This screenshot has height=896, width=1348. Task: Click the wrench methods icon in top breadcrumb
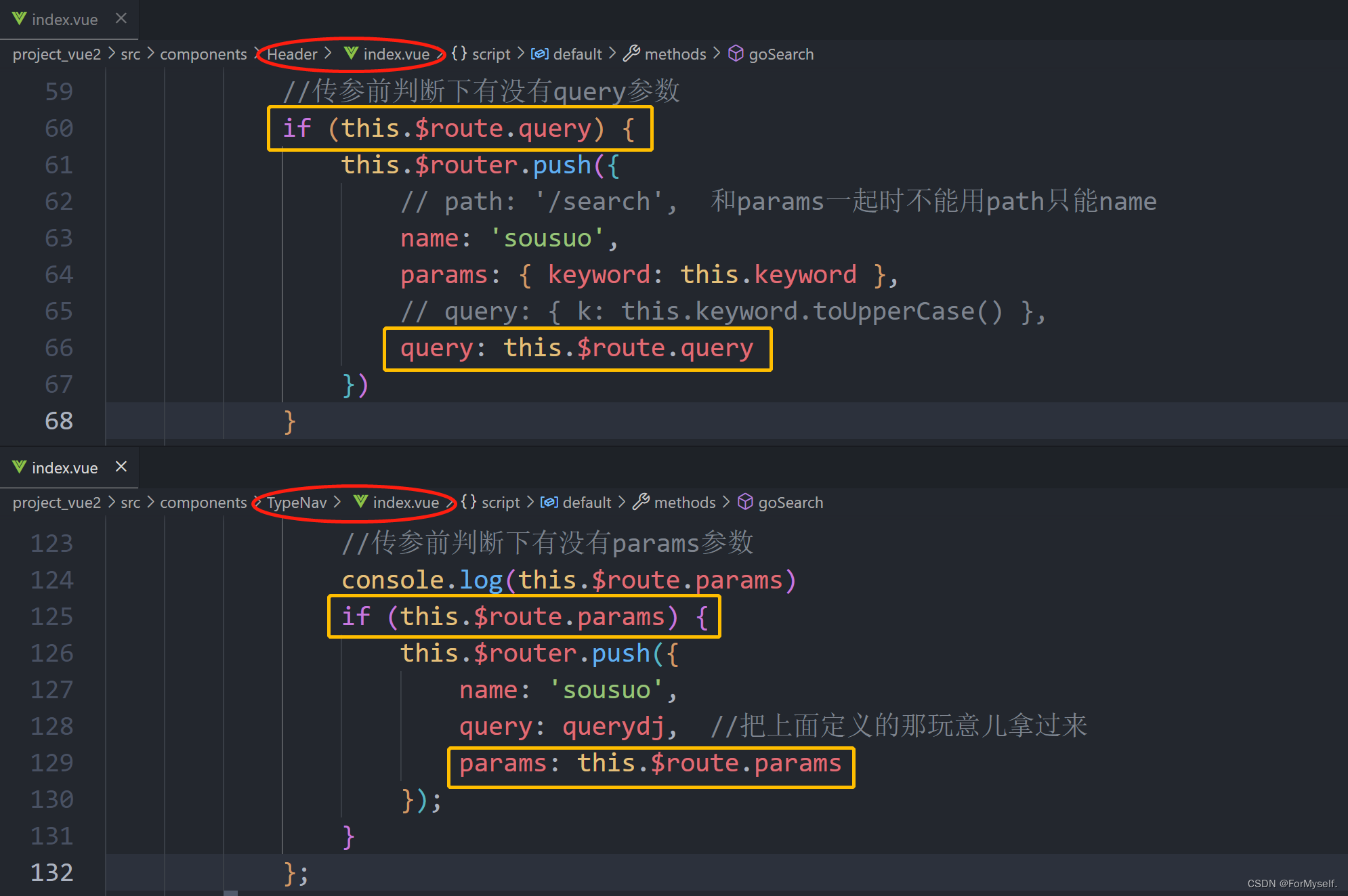click(631, 54)
